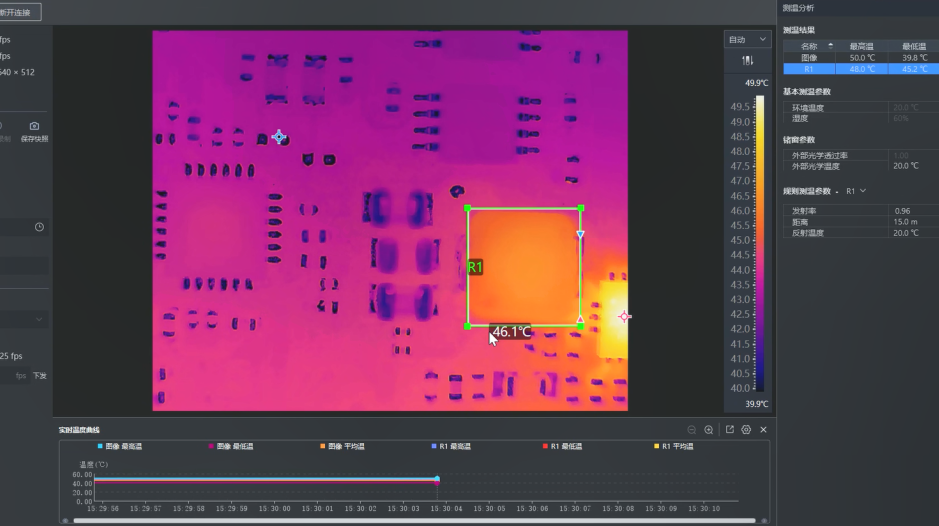Screen dimensions: 939x526
Task: Toggle R1 最高温 legend series
Action: (451, 446)
